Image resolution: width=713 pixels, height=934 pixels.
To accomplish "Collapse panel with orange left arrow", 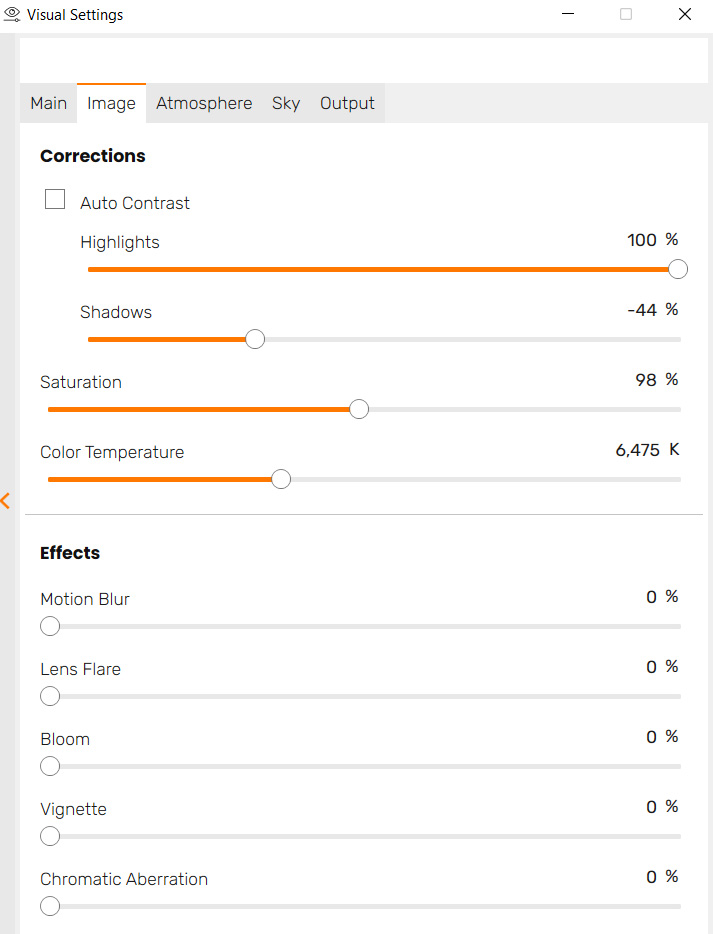I will pos(6,500).
